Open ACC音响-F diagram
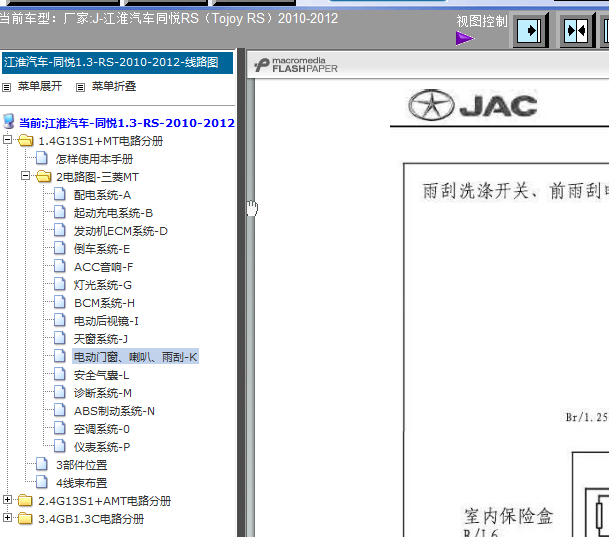Image resolution: width=609 pixels, height=537 pixels. (x=103, y=267)
